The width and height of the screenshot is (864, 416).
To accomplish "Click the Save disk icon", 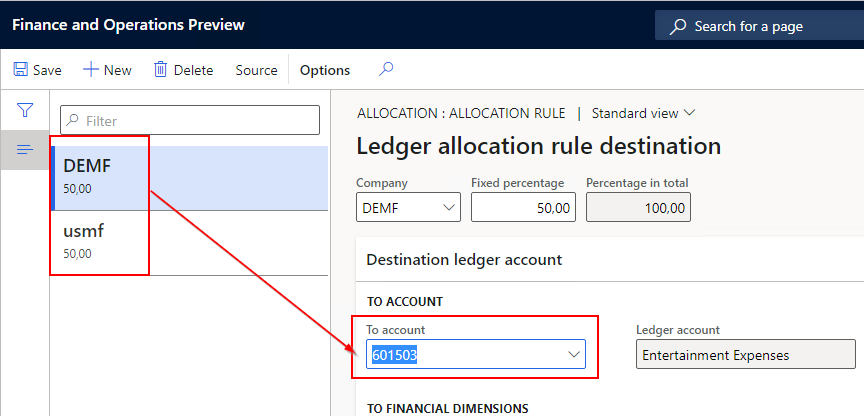I will coord(20,70).
